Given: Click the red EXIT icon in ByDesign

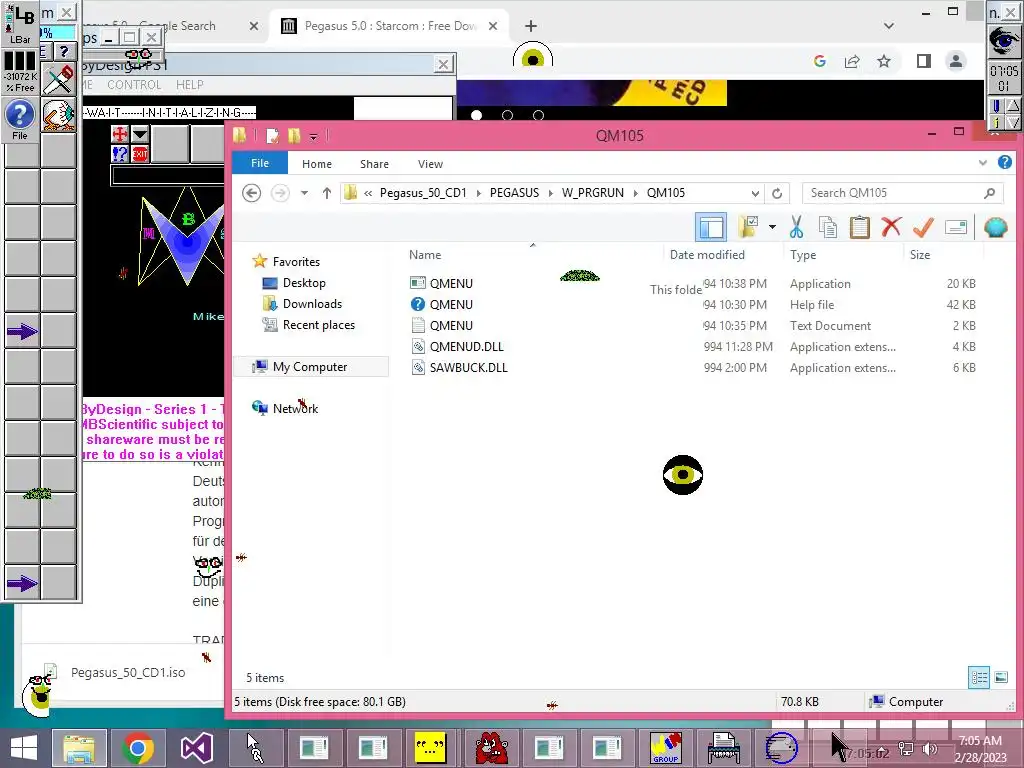Looking at the screenshot, I should (140, 154).
